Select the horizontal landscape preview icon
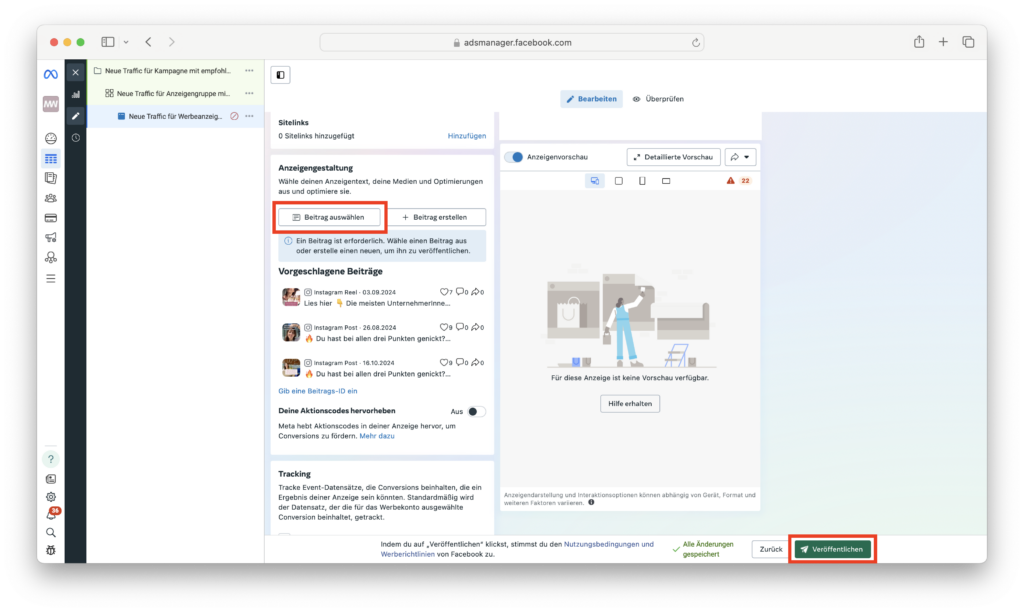The image size is (1024, 612). (665, 181)
